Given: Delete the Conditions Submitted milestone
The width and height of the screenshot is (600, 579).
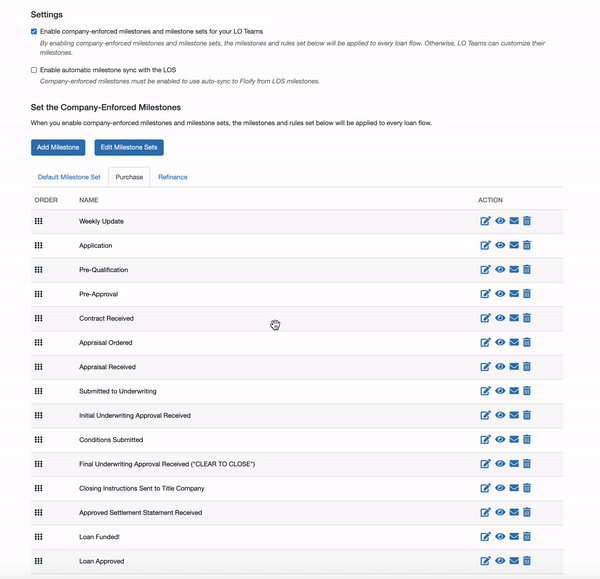Looking at the screenshot, I should pyautogui.click(x=527, y=440).
